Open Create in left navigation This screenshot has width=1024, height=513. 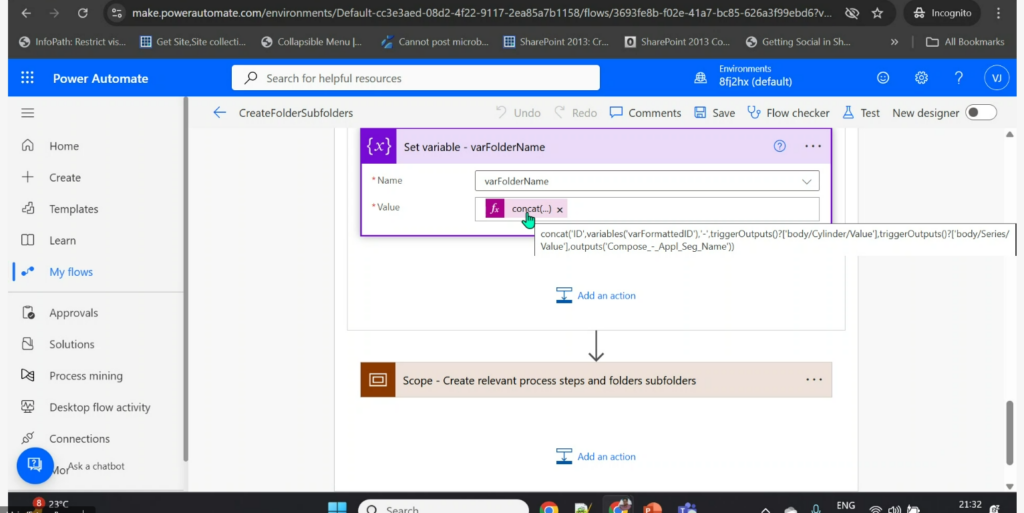click(65, 178)
